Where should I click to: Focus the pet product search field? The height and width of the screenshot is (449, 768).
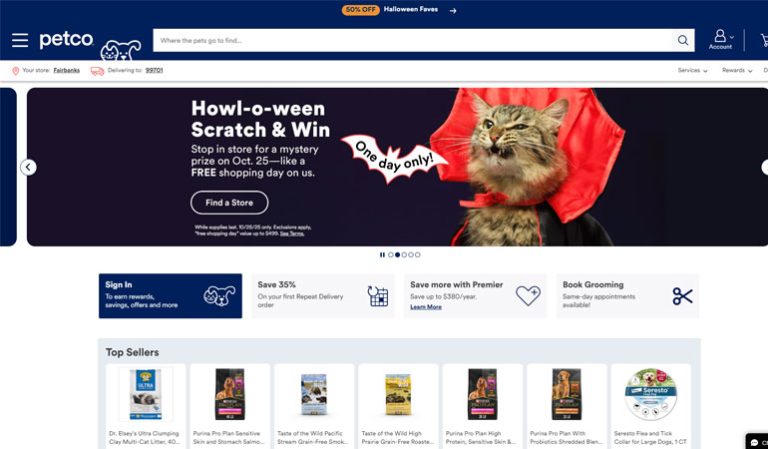[x=413, y=40]
